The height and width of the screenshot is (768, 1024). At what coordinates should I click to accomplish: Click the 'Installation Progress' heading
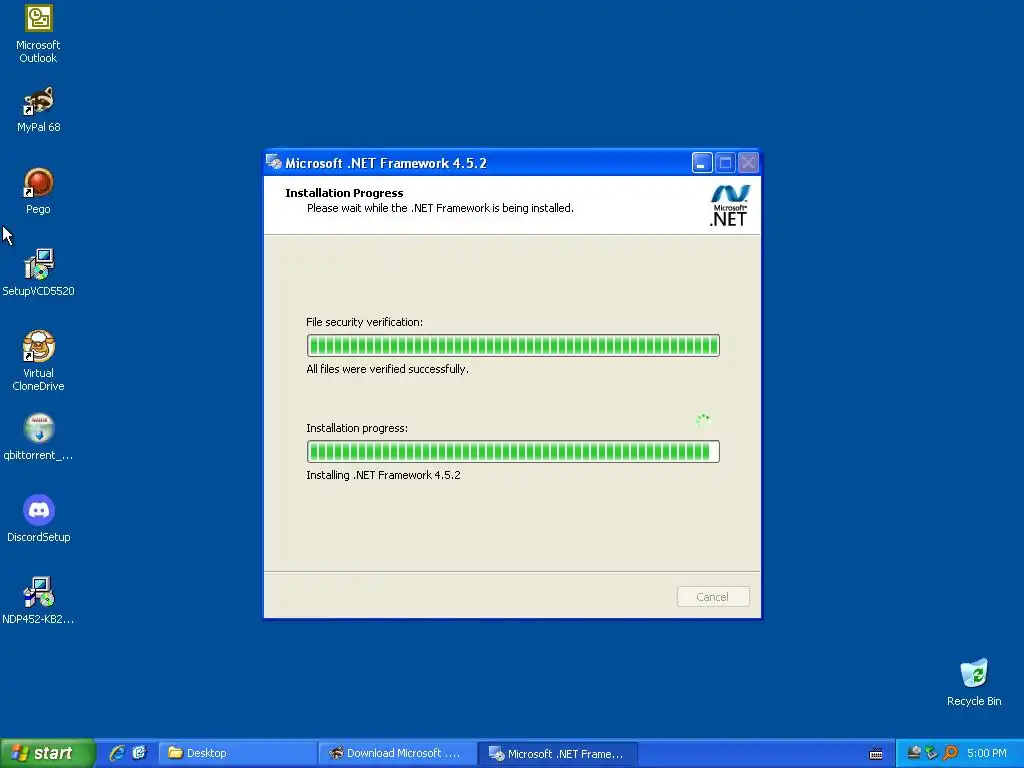point(344,193)
